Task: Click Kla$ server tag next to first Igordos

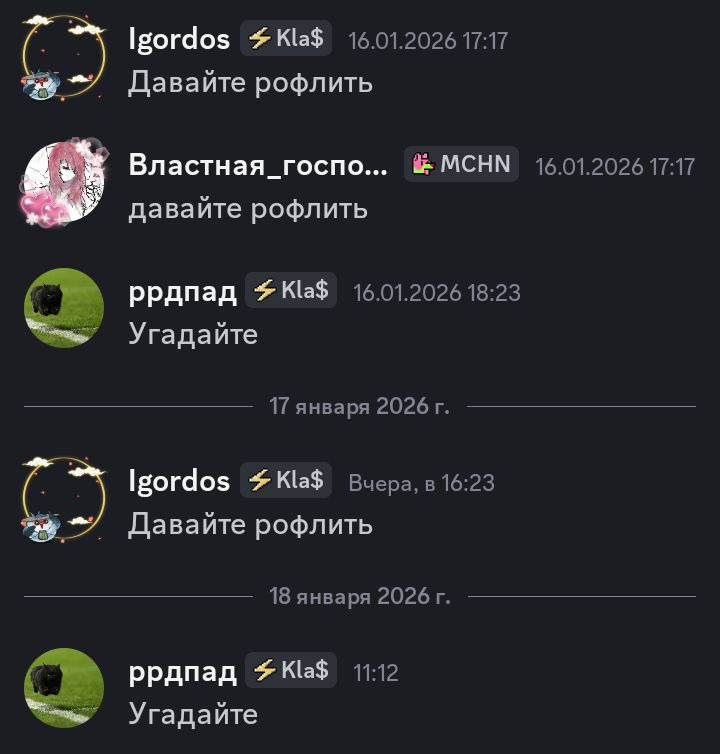Action: [x=286, y=38]
